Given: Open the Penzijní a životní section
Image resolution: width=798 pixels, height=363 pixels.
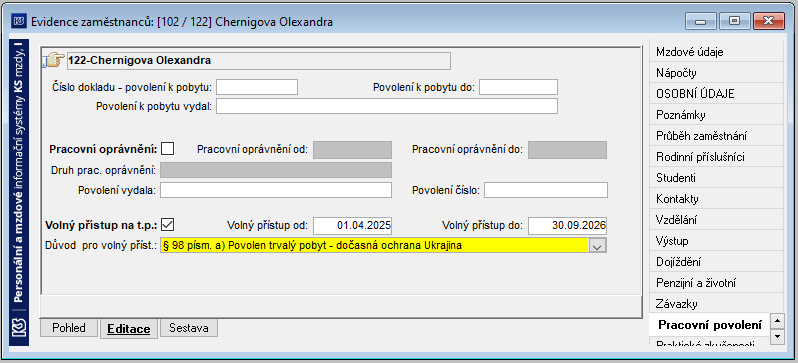Looking at the screenshot, I should (x=716, y=283).
